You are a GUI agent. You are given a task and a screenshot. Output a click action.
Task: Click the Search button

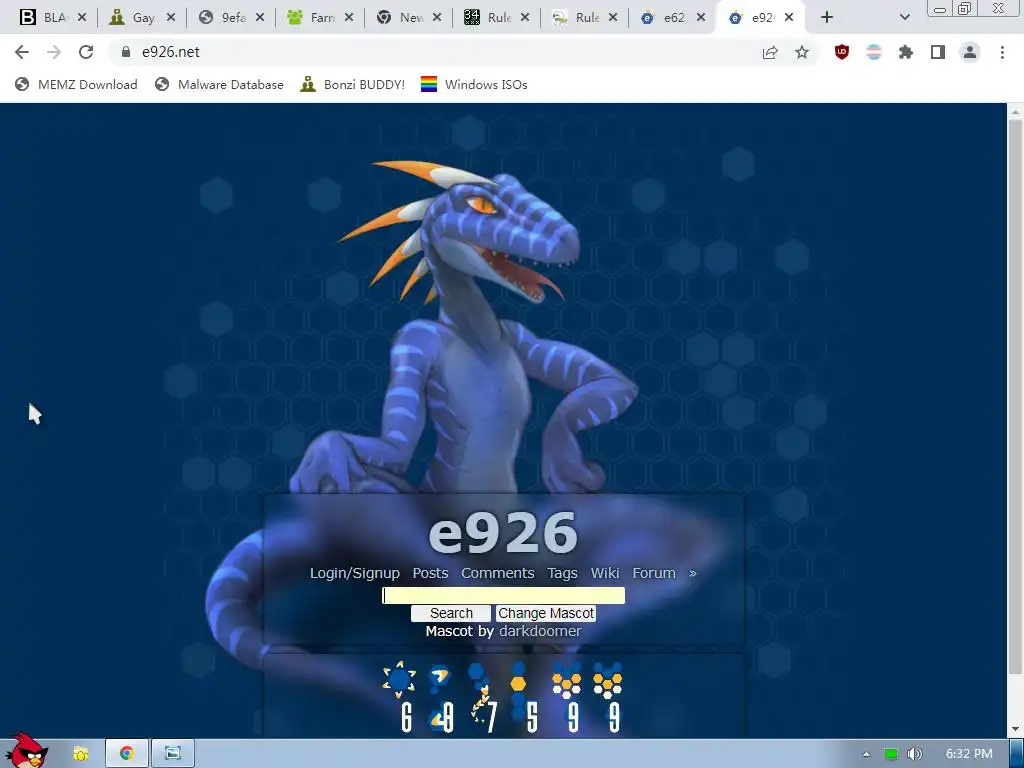(x=451, y=613)
